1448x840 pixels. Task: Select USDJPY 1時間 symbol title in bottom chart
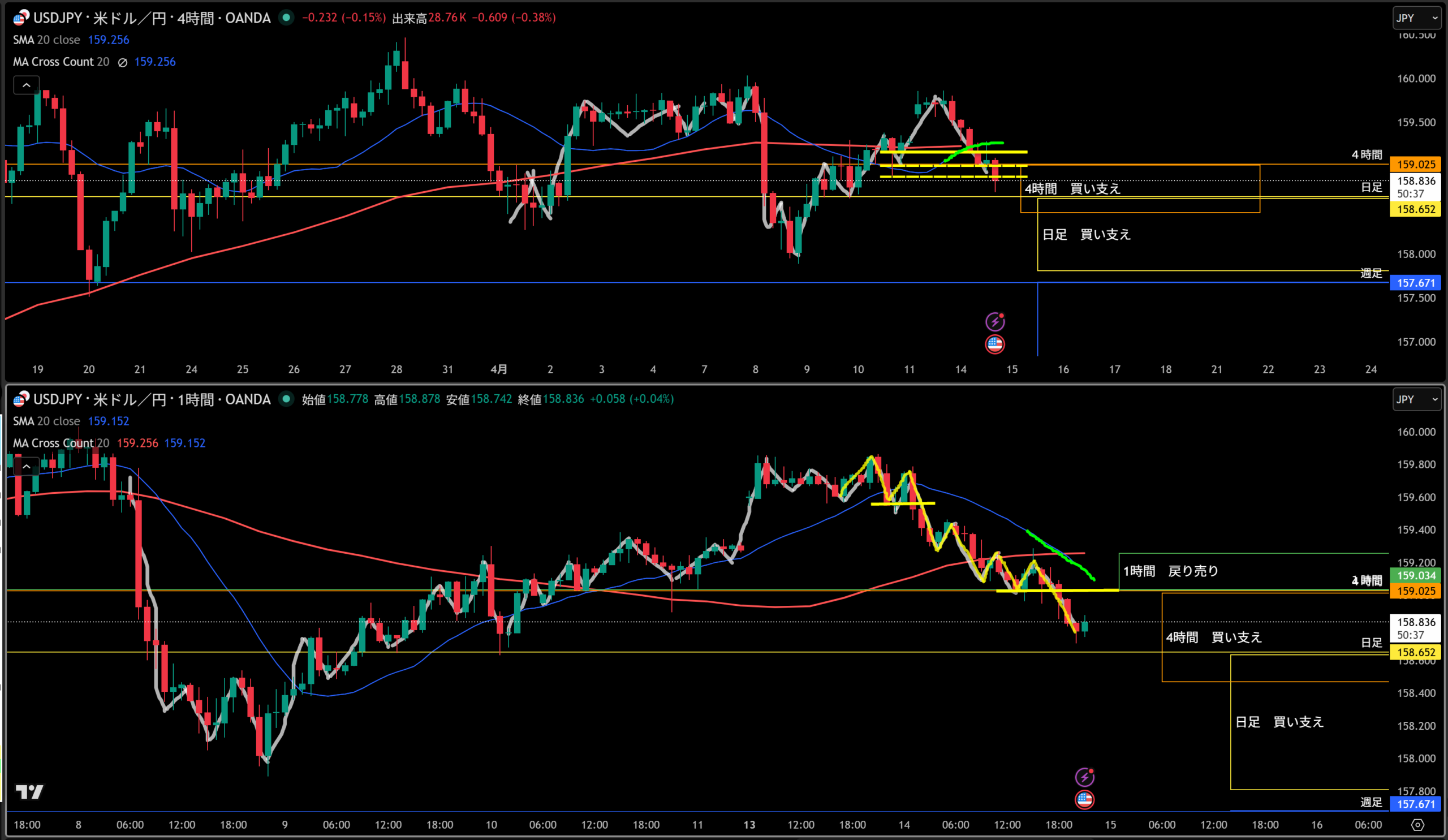(151, 399)
